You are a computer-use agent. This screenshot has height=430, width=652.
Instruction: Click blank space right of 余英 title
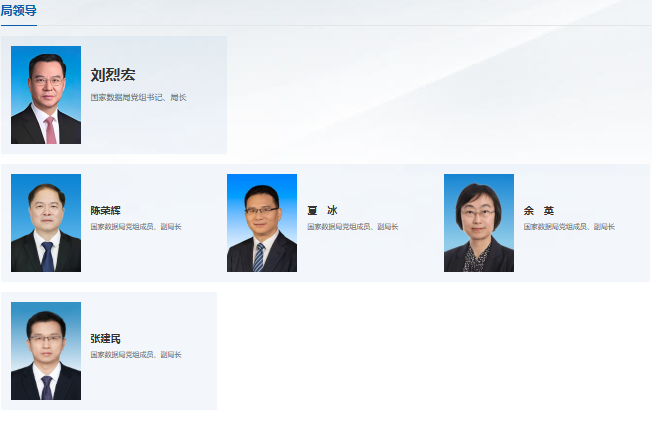click(632, 227)
